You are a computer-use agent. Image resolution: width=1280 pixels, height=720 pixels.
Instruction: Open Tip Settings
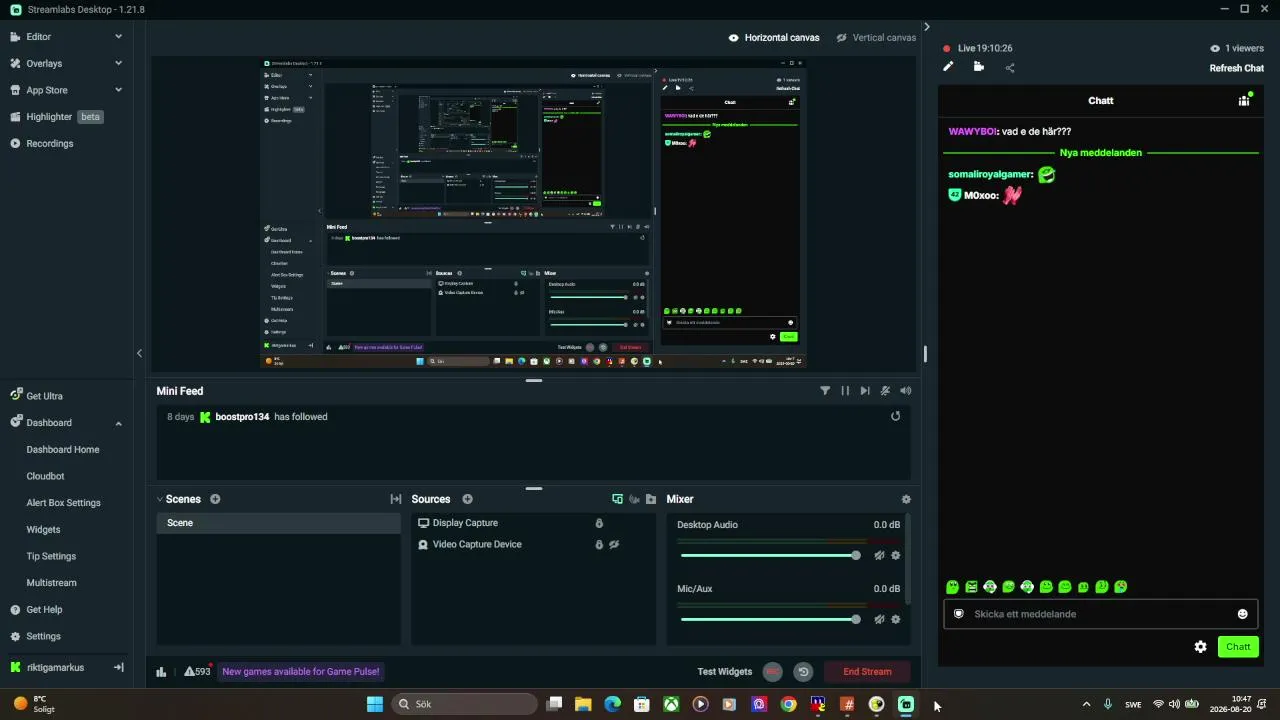[x=51, y=556]
